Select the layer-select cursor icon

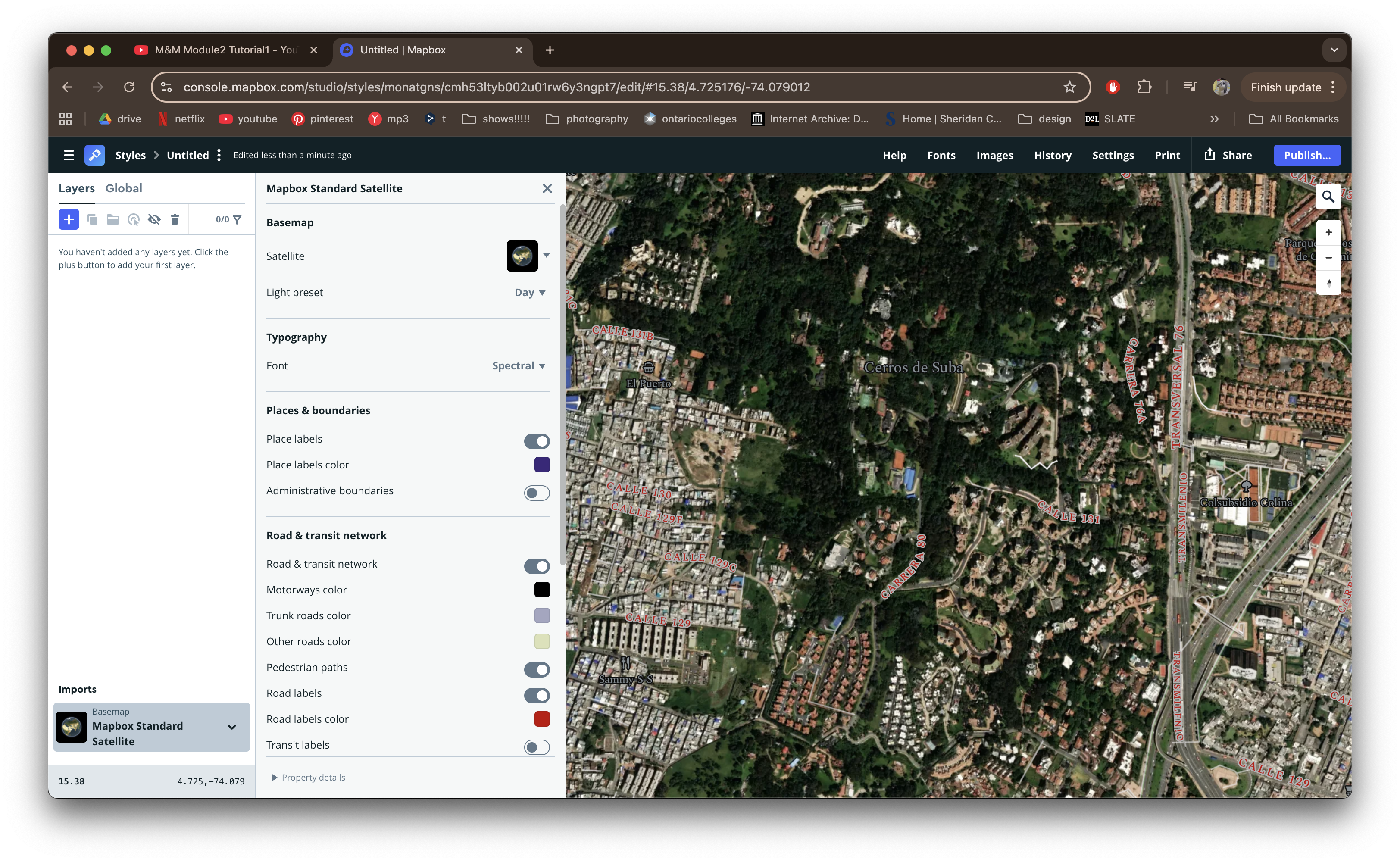[x=134, y=219]
